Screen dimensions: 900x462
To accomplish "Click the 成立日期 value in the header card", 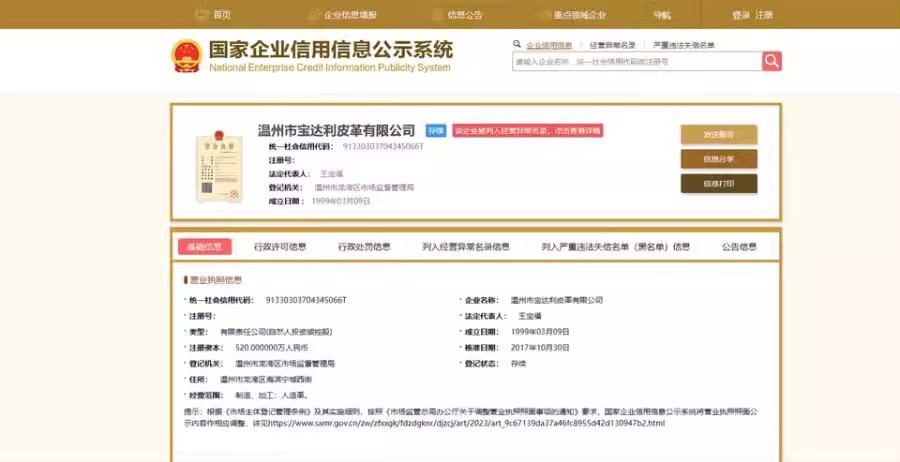I will tap(341, 201).
